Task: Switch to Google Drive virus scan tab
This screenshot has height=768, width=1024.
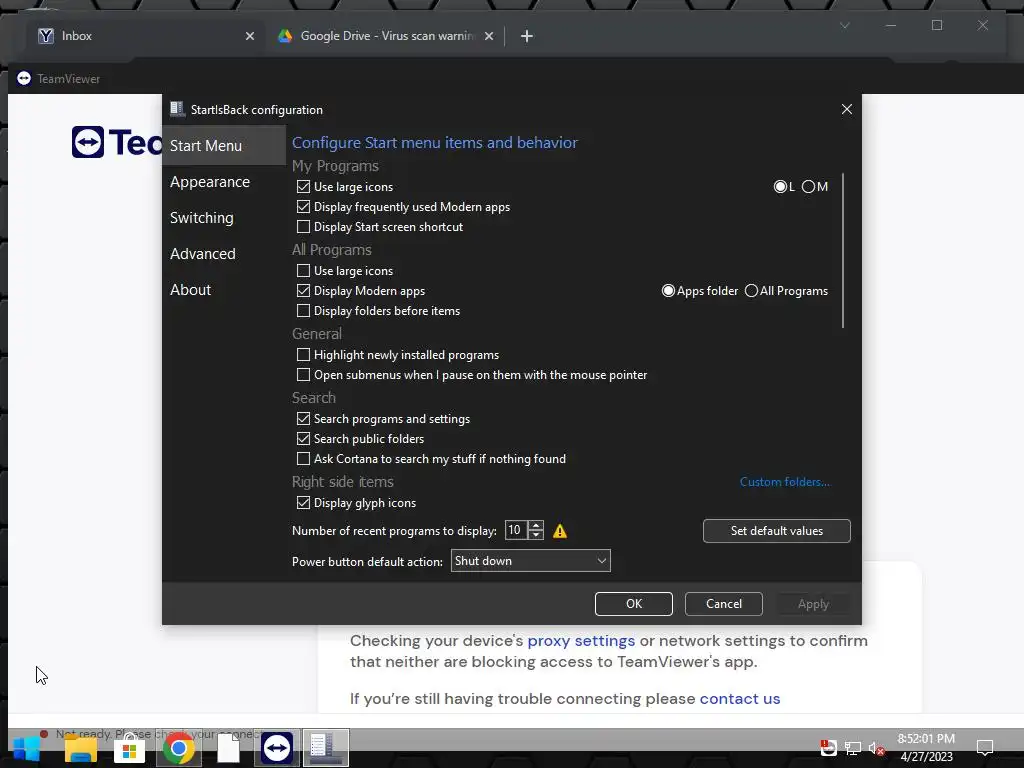Action: tap(385, 36)
